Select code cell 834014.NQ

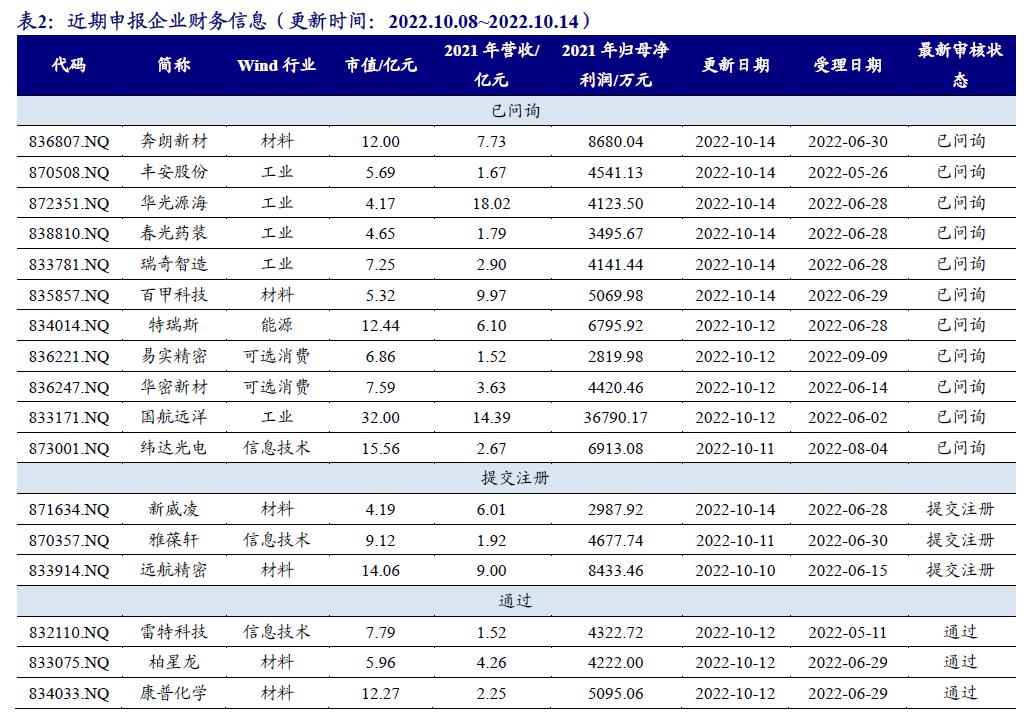coord(69,326)
